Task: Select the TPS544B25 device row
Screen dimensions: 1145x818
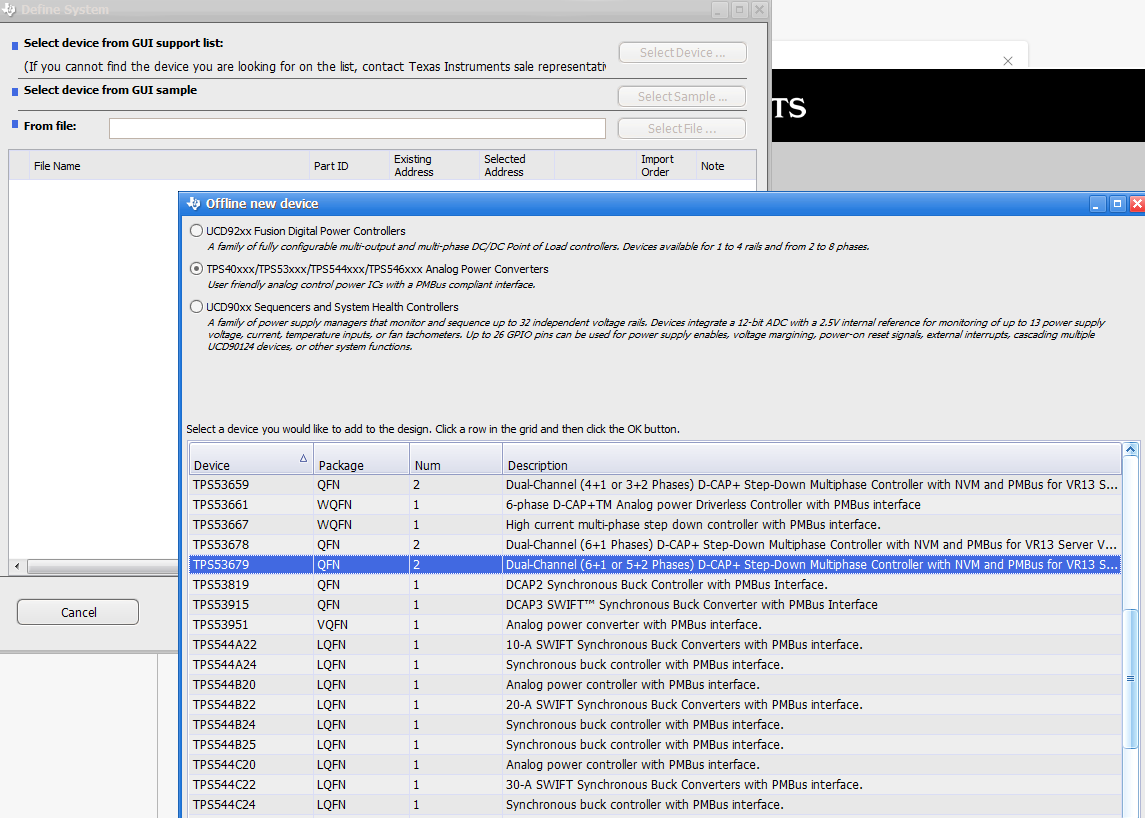Action: (x=655, y=744)
